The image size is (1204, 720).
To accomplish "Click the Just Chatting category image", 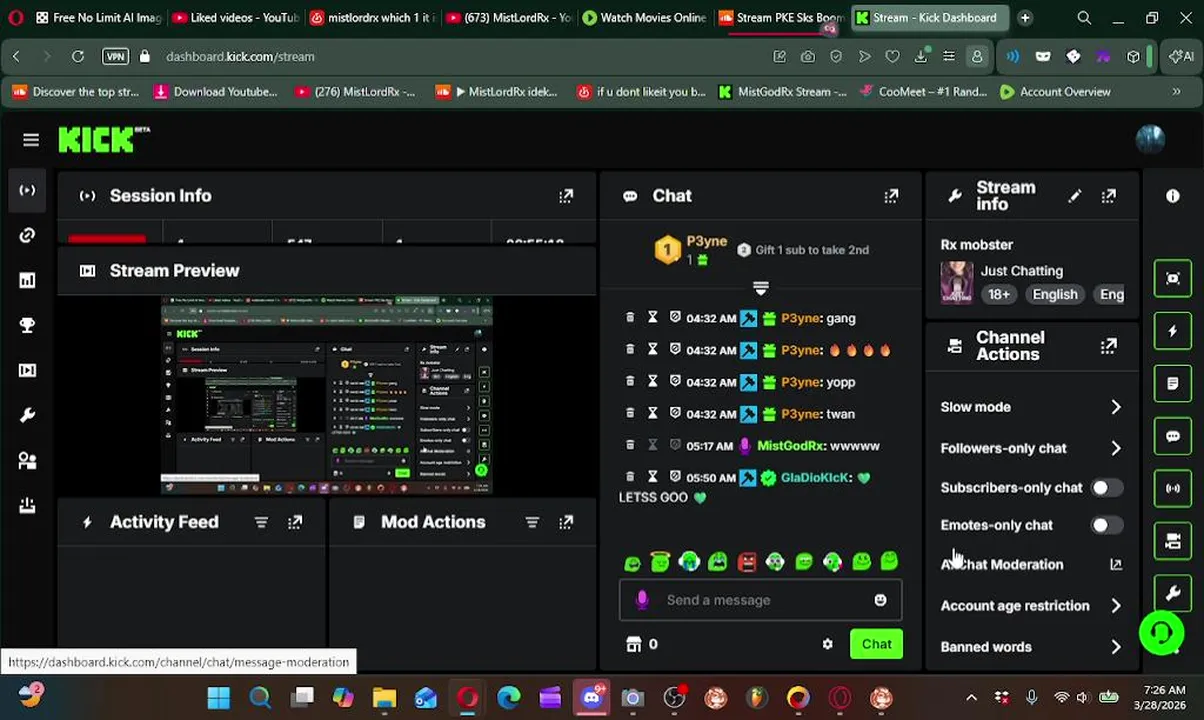I will [957, 283].
